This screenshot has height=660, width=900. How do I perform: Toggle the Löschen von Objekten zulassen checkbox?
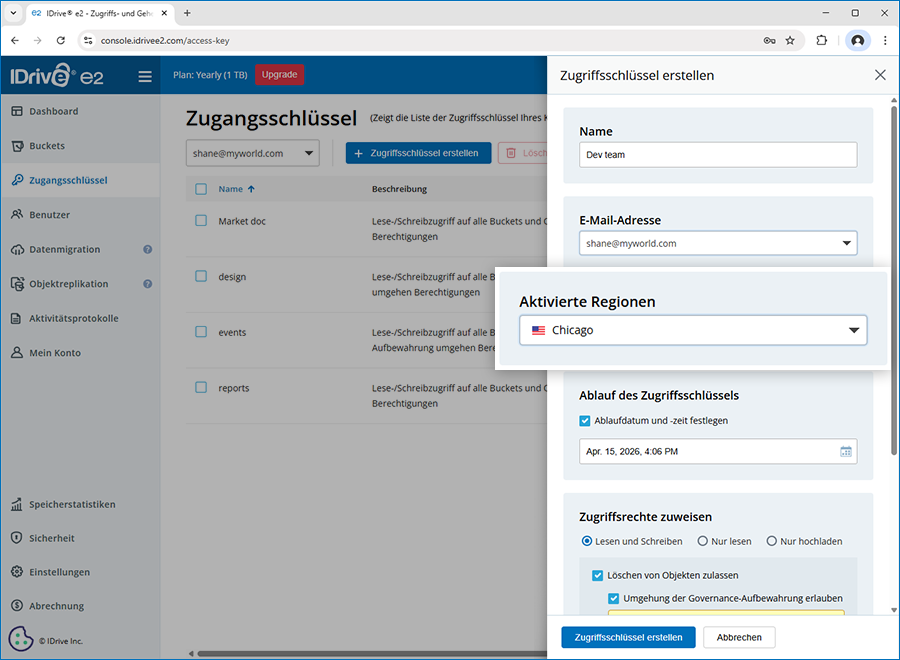[x=598, y=575]
